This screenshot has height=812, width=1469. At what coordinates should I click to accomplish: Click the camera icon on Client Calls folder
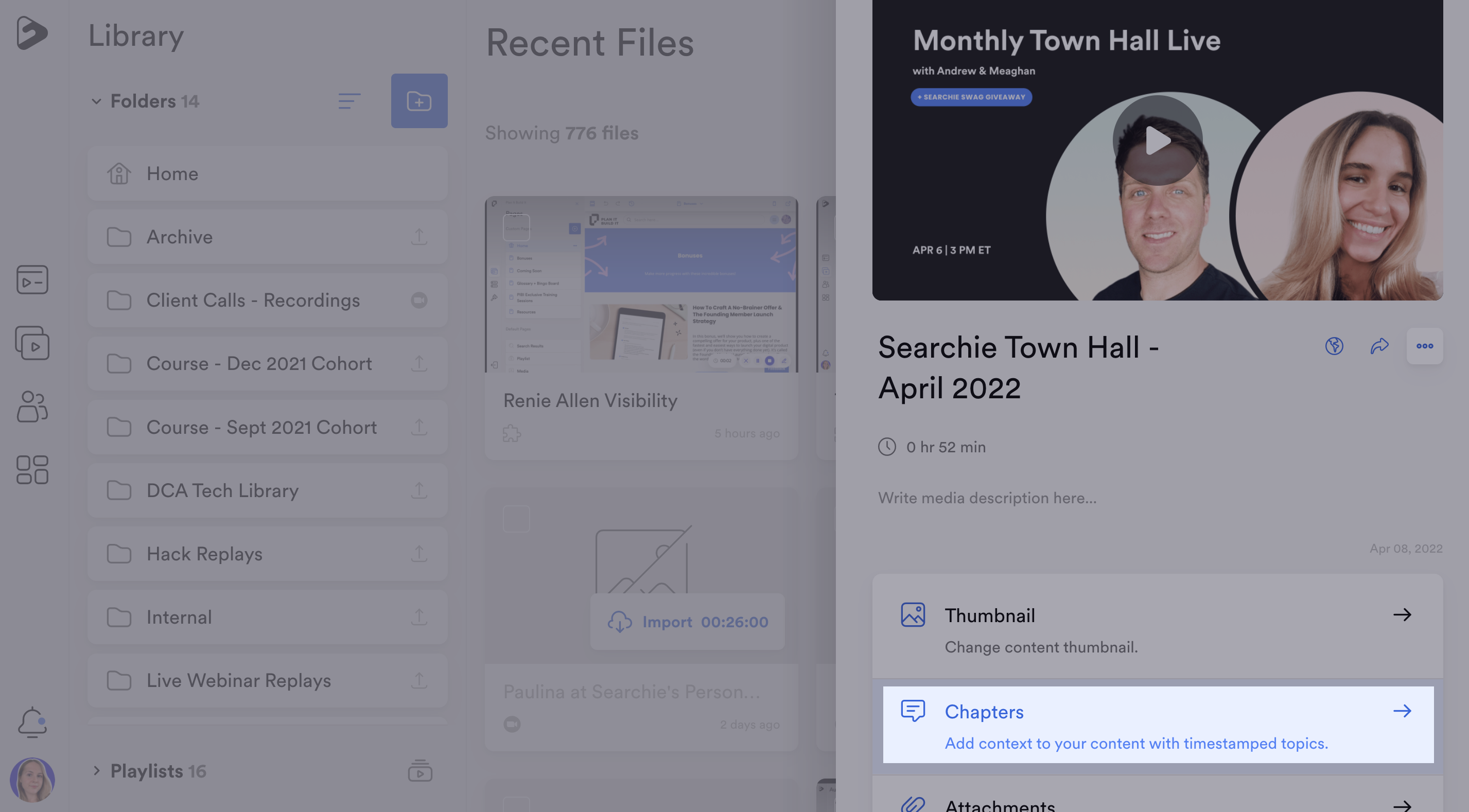pos(419,300)
